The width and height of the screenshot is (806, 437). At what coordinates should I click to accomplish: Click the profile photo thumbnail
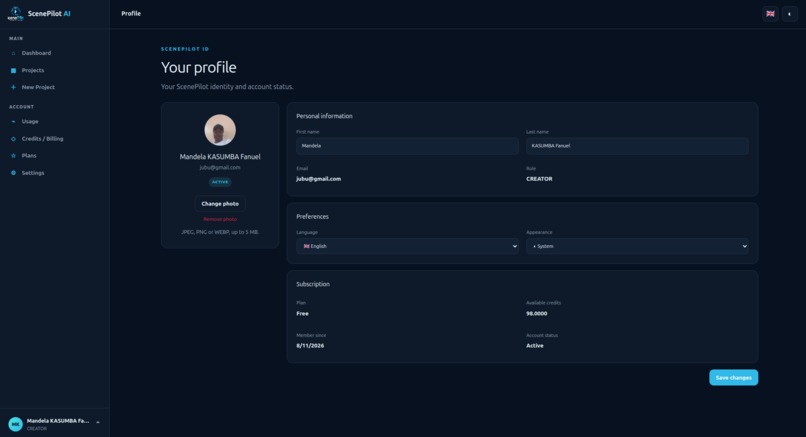point(220,130)
